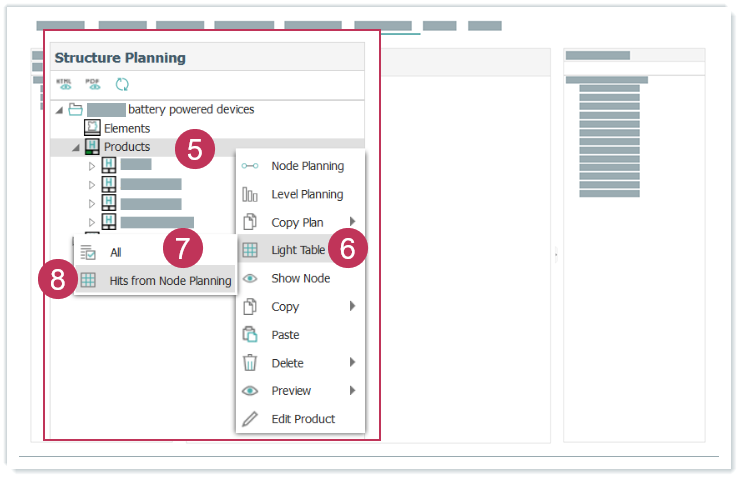Click the folder icon of battery powered devices
Viewport: 741px width, 479px height.
click(x=75, y=109)
